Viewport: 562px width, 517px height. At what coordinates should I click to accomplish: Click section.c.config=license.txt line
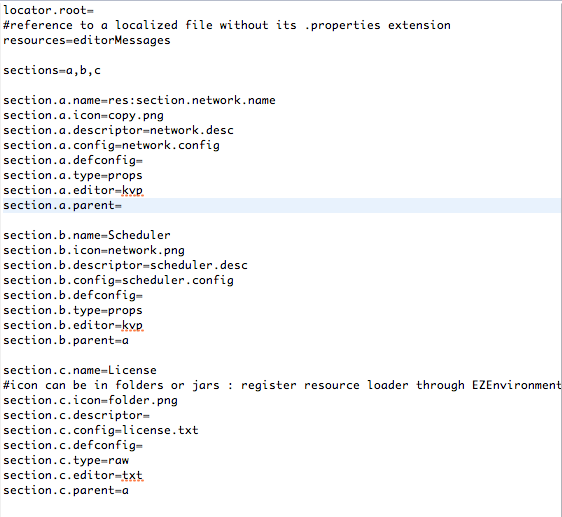[101, 431]
